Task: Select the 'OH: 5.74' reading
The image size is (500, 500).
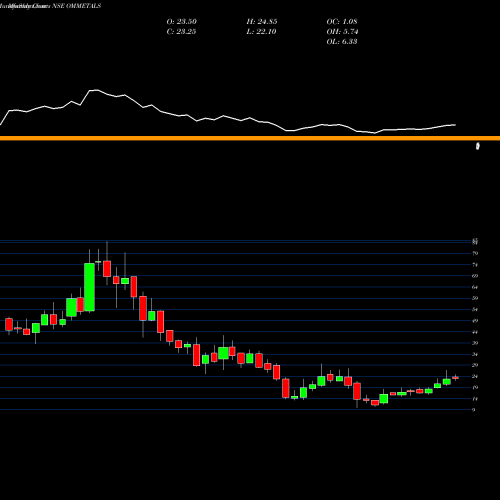Action: tap(342, 31)
